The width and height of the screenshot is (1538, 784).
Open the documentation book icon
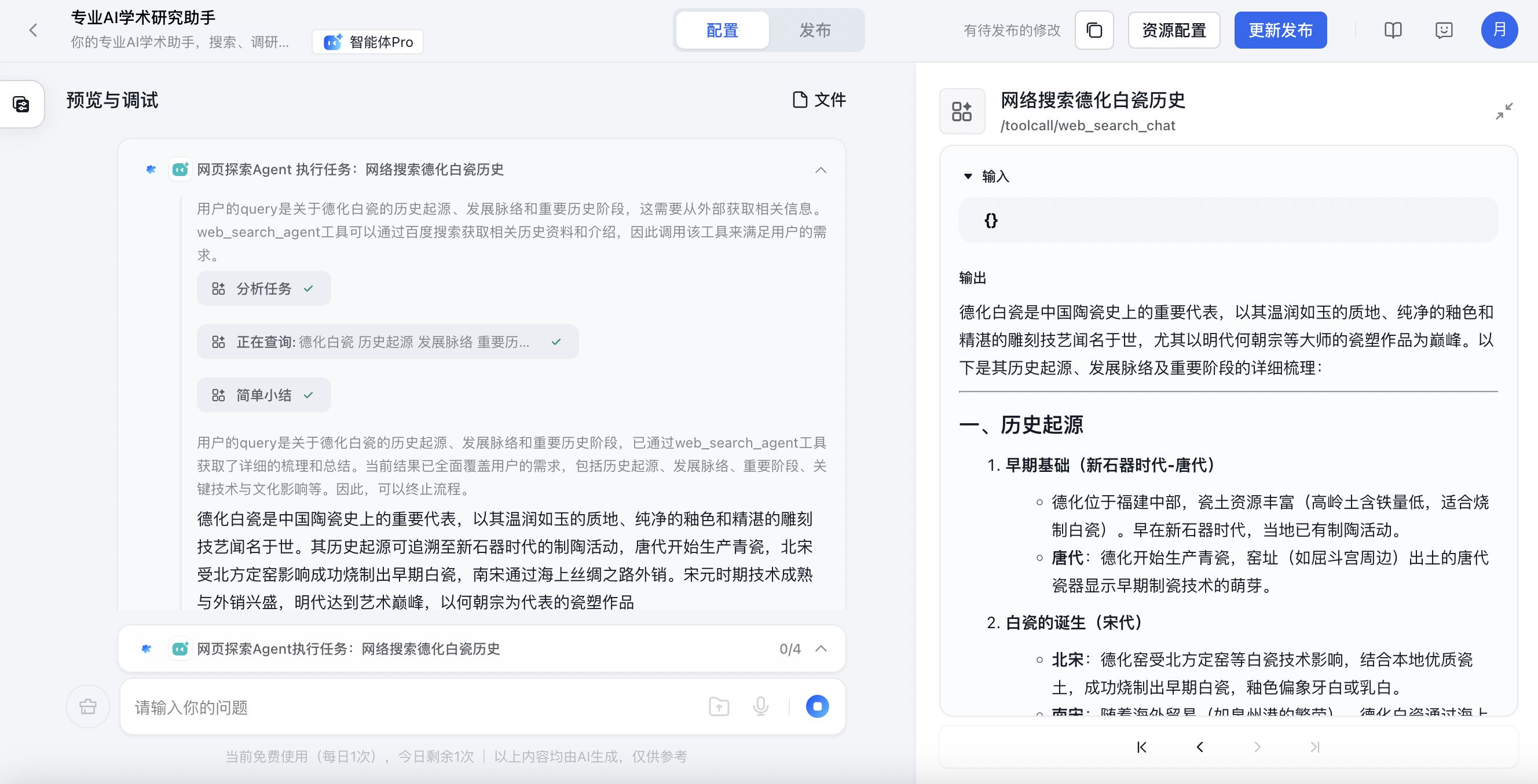(x=1392, y=30)
